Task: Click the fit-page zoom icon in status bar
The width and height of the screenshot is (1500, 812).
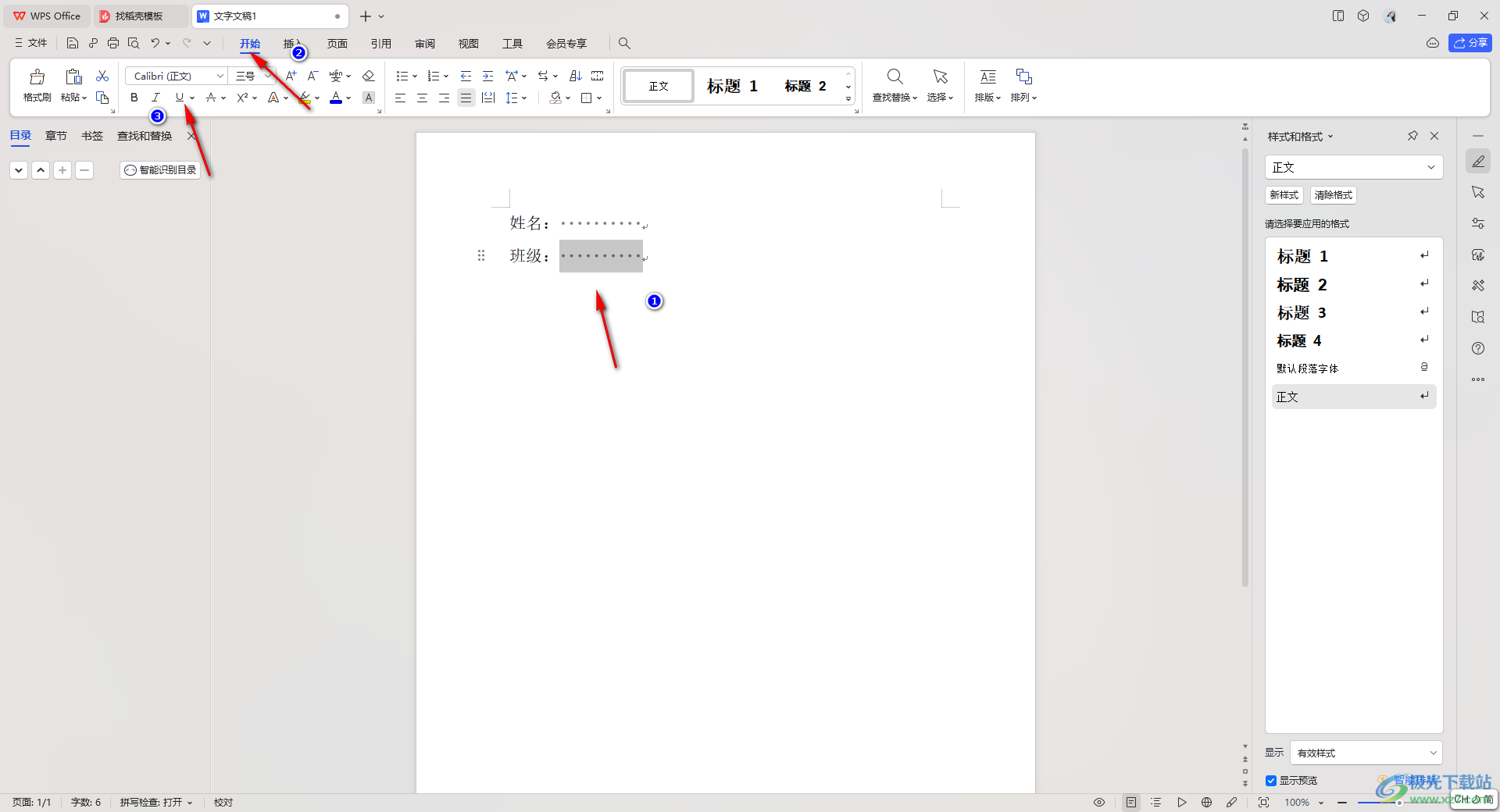Action: point(1263,802)
